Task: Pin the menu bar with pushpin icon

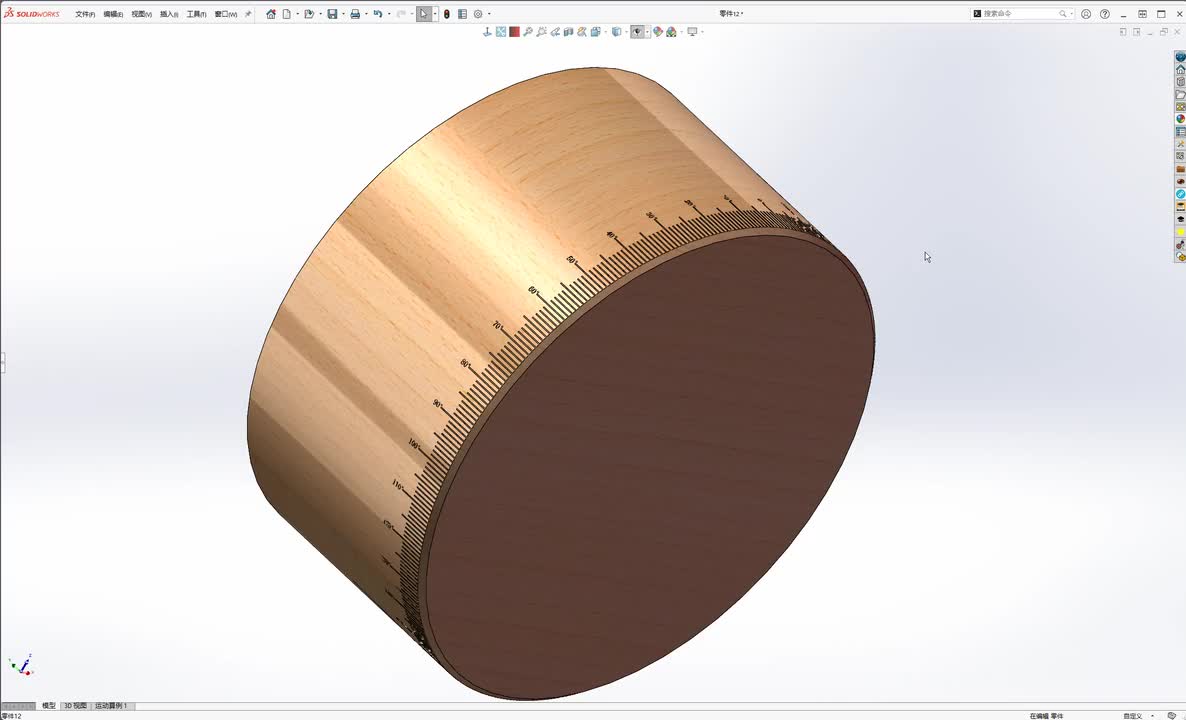Action: (x=247, y=14)
